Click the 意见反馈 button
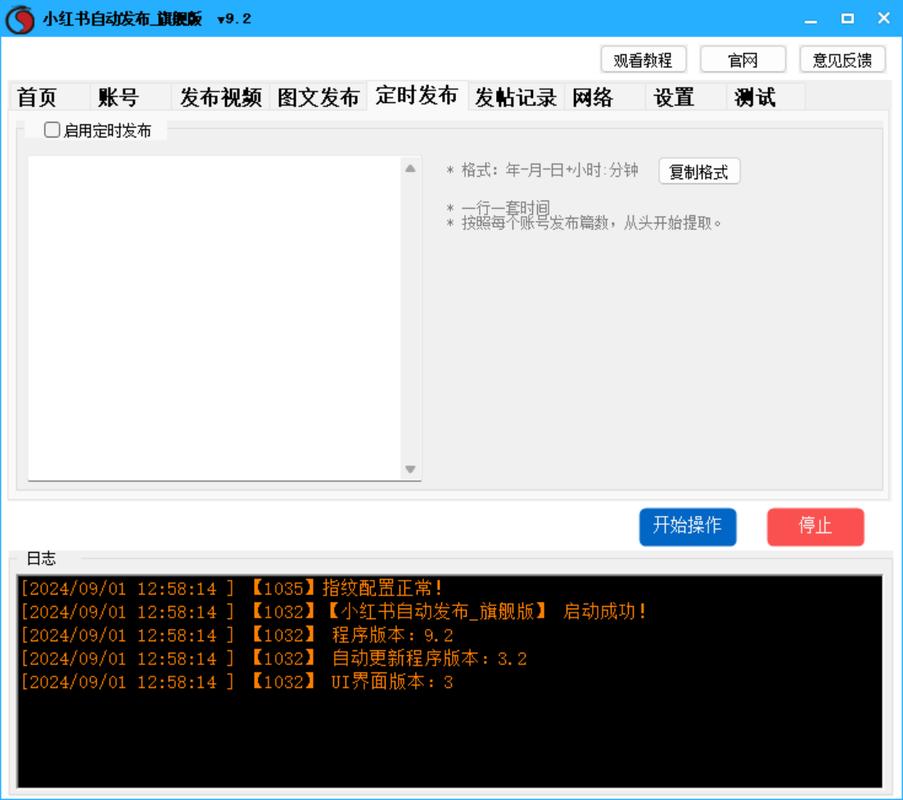Viewport: 903px width, 800px height. (x=842, y=60)
